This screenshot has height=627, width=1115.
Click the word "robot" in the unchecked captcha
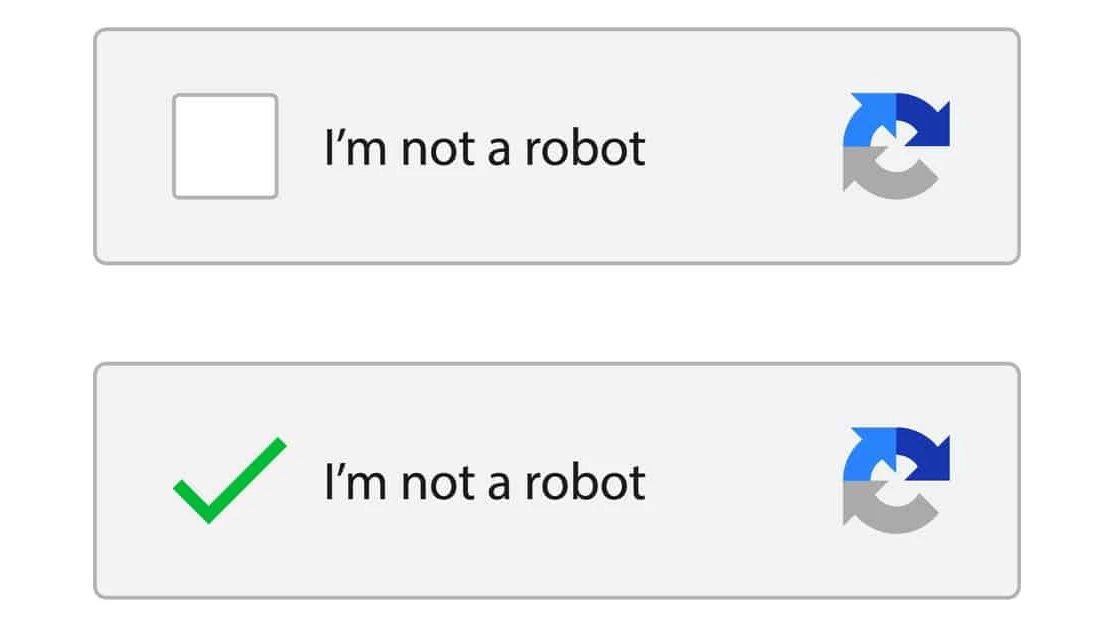point(586,149)
